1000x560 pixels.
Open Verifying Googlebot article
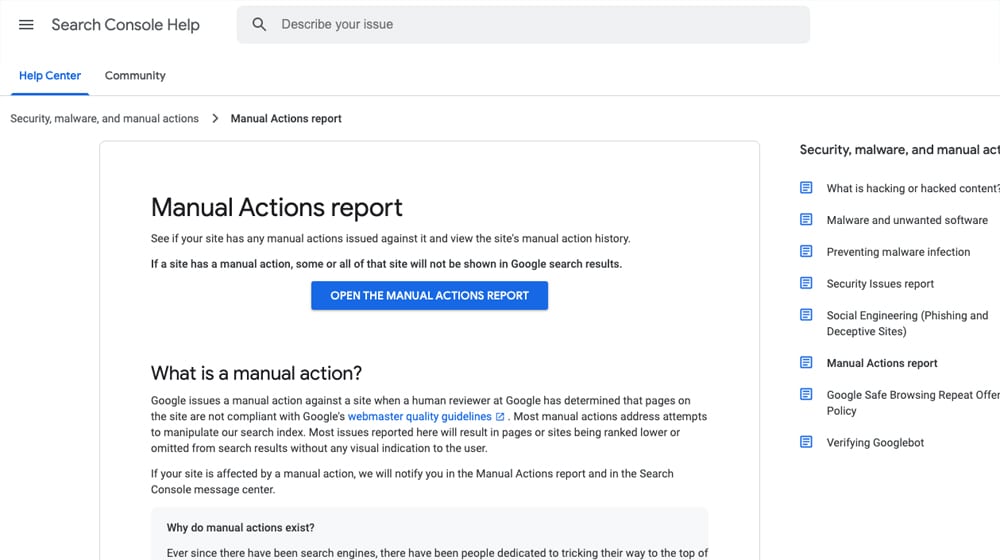click(875, 443)
